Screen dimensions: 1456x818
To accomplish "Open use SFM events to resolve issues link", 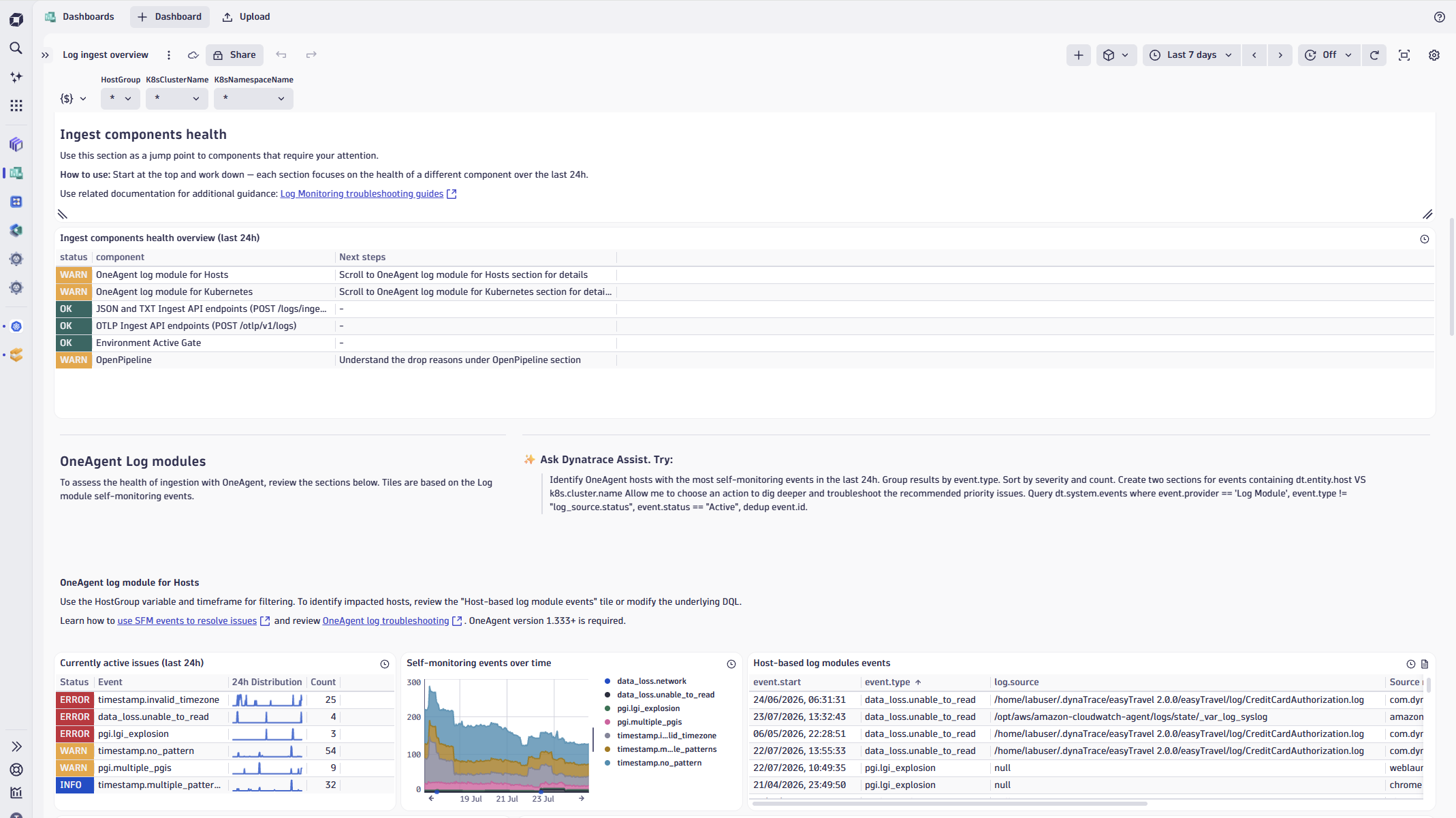I will point(187,621).
